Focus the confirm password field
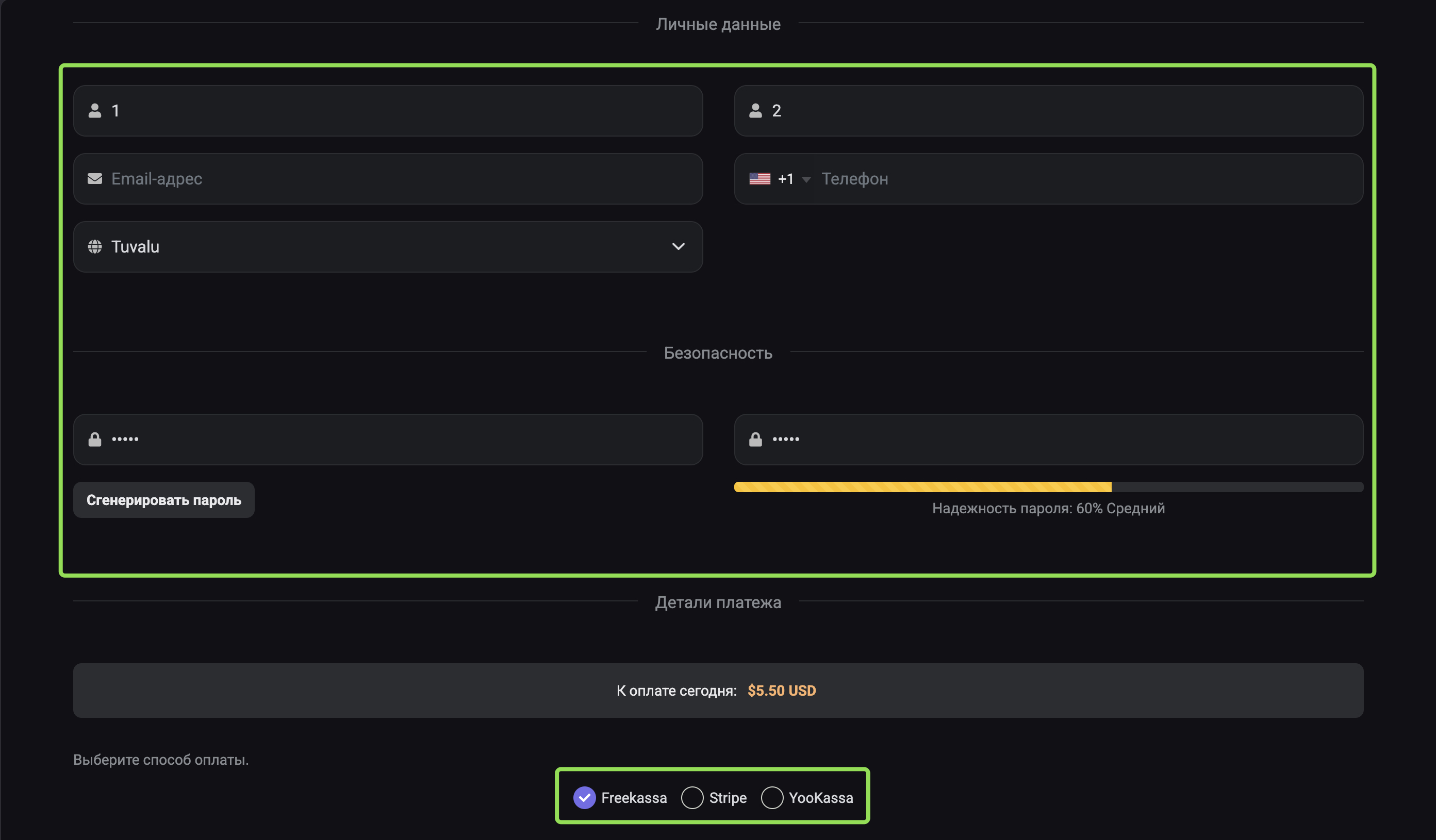The image size is (1436, 840). coord(1048,439)
